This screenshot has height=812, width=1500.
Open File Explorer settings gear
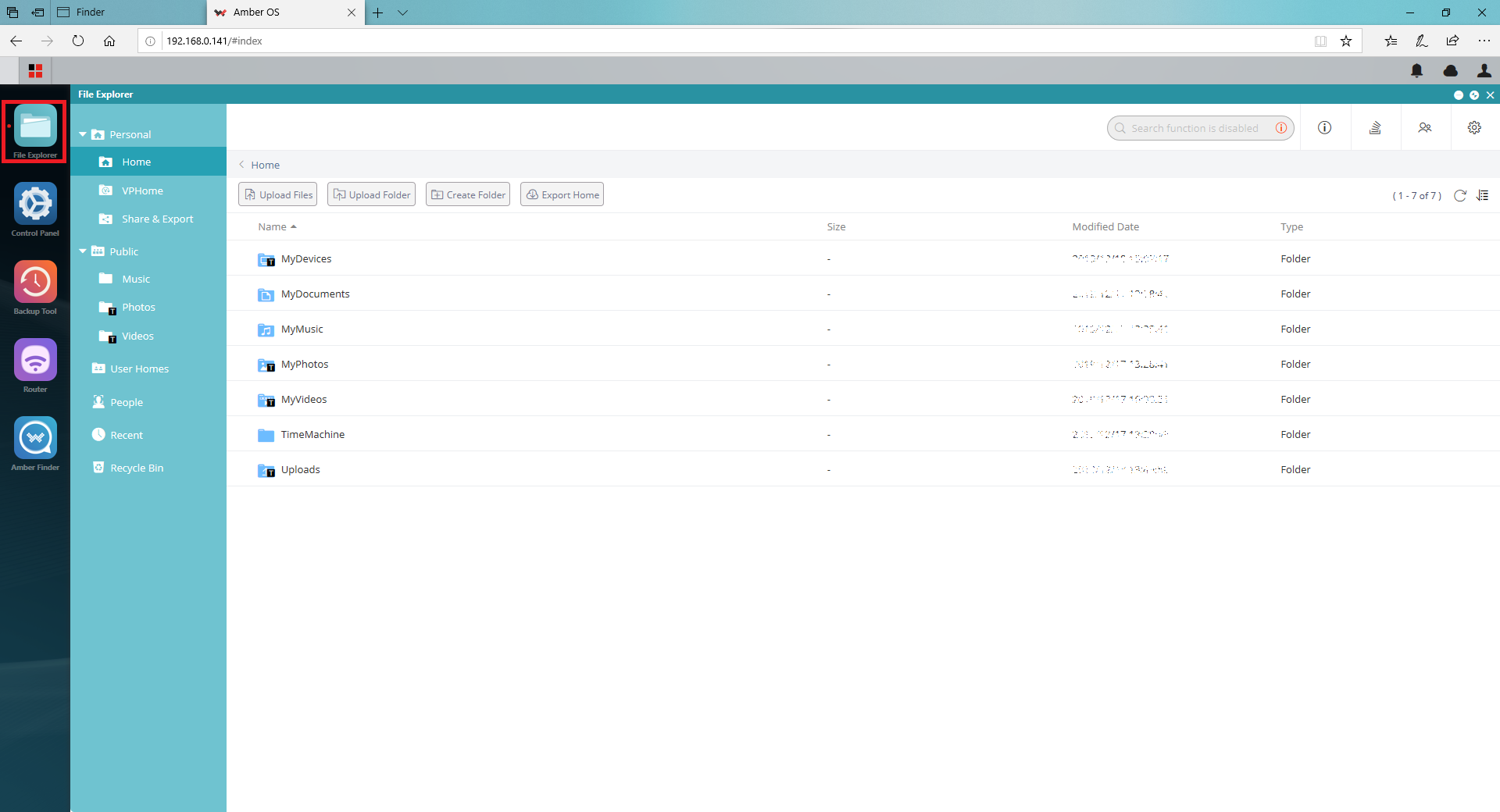[x=1474, y=127]
